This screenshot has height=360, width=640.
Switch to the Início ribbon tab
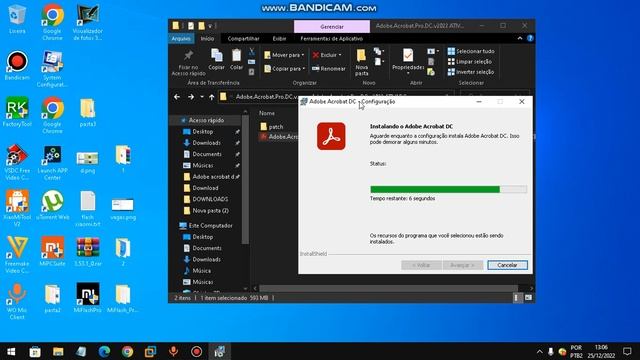(207, 38)
